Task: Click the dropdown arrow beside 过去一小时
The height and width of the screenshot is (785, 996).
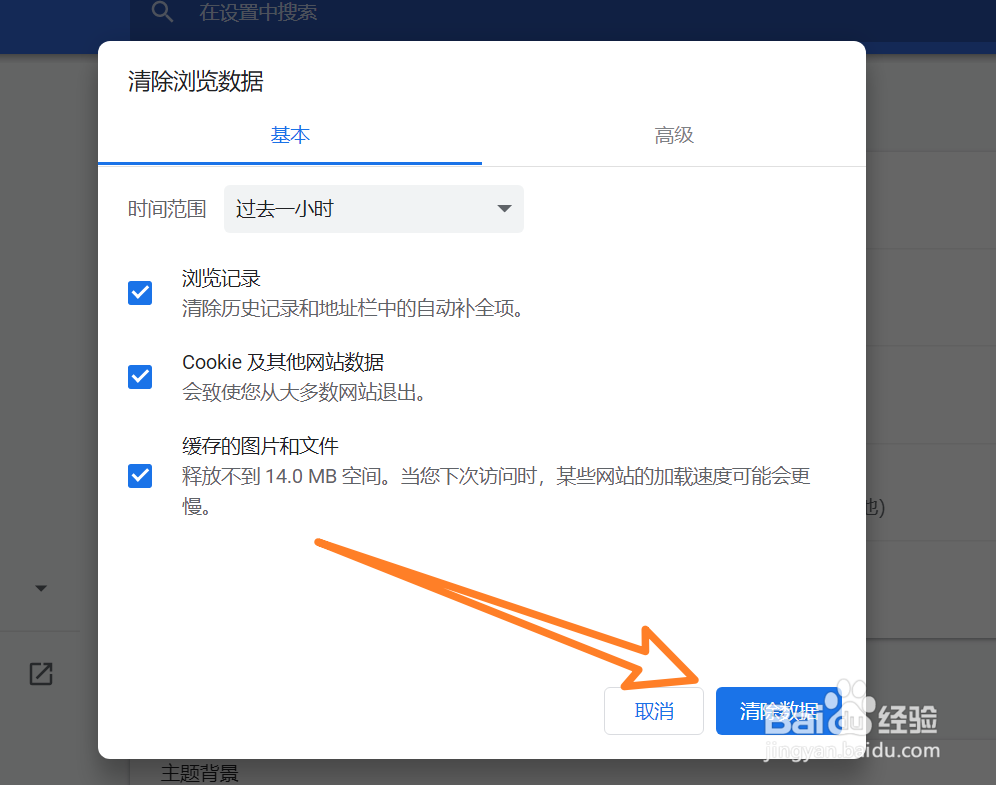Action: pyautogui.click(x=504, y=209)
